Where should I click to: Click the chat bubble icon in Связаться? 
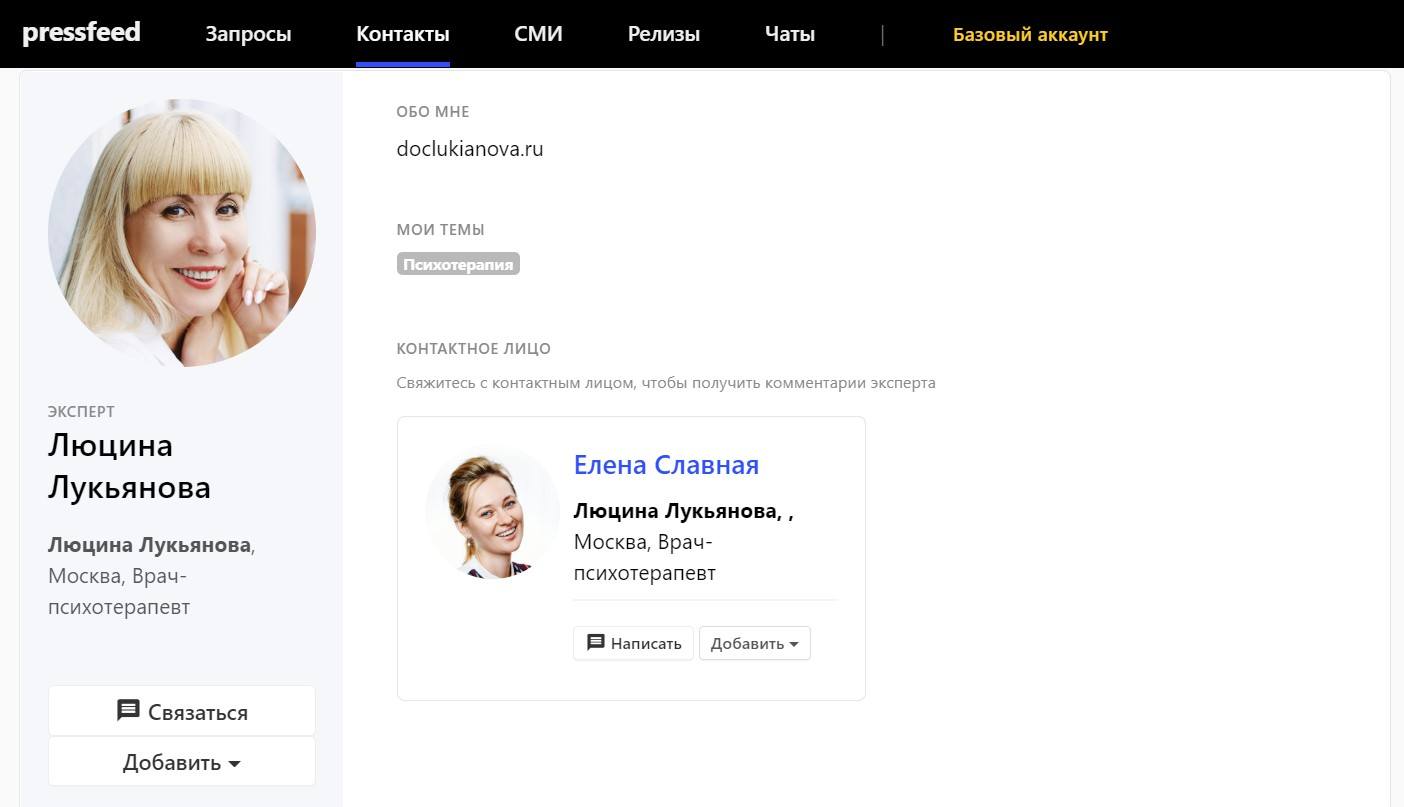[128, 711]
